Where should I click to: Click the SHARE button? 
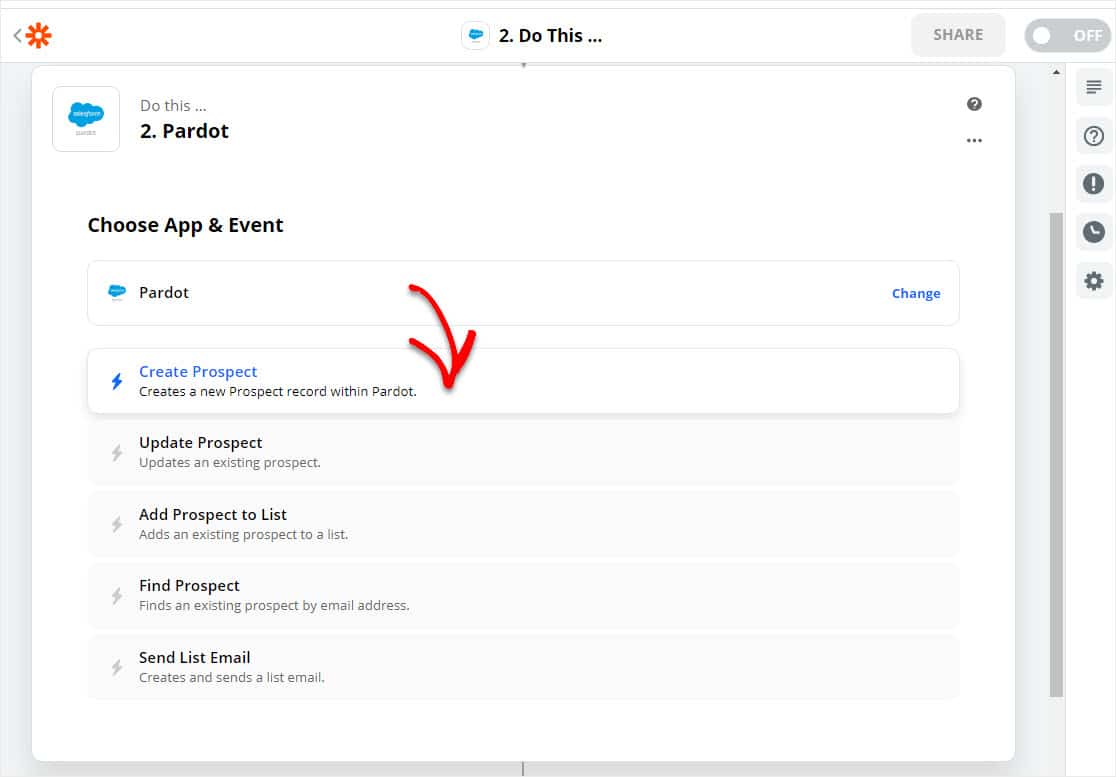pyautogui.click(x=958, y=35)
